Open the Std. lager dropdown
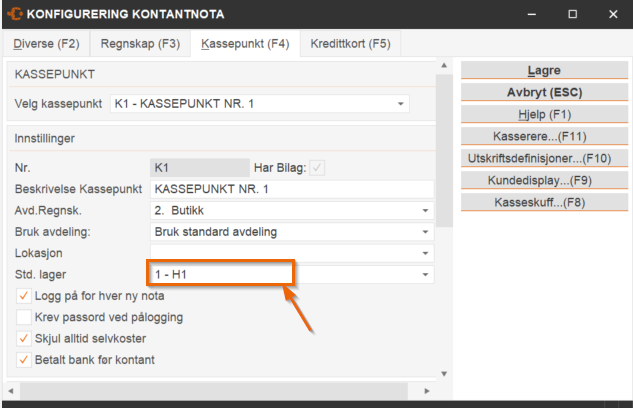Image resolution: width=633 pixels, height=408 pixels. 425,274
